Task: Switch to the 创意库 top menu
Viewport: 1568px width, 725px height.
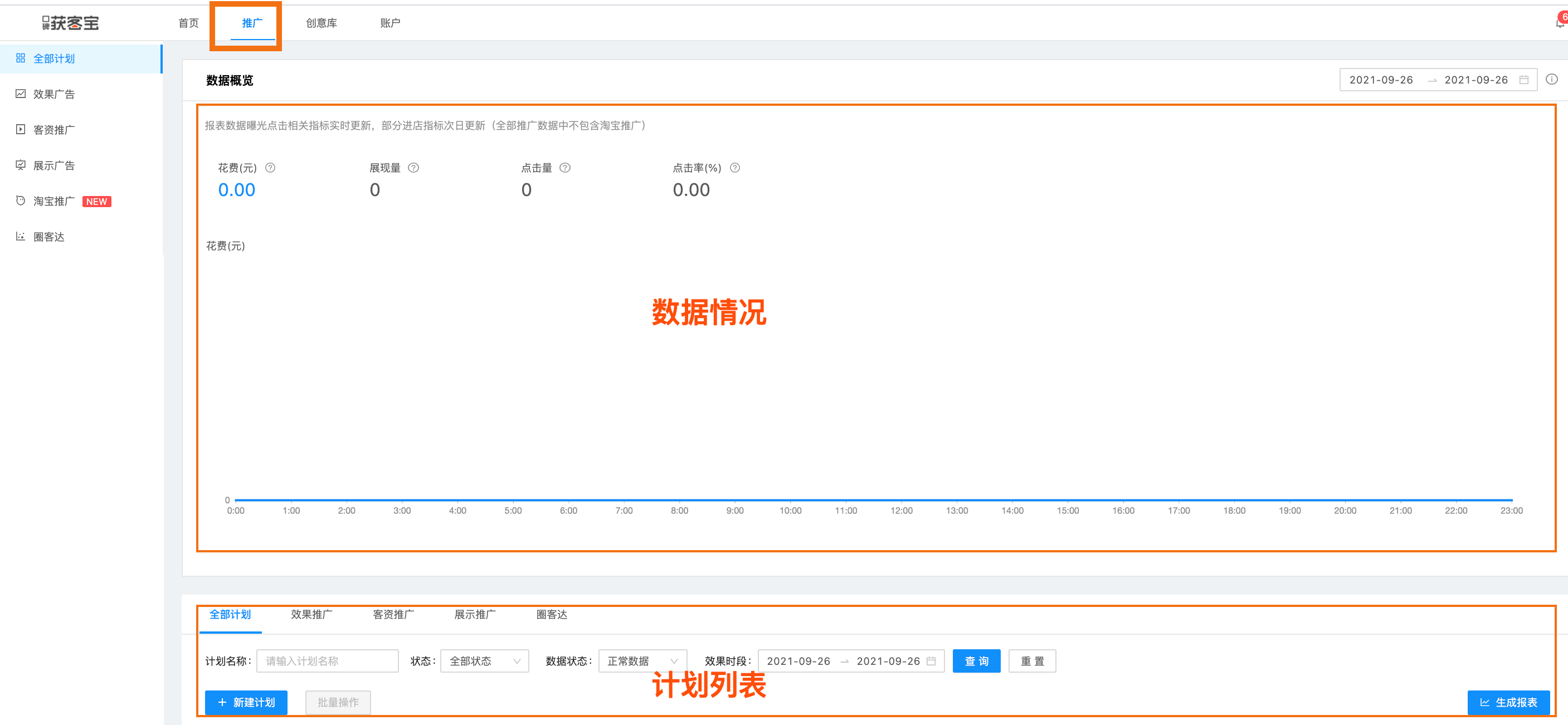Action: (x=321, y=23)
